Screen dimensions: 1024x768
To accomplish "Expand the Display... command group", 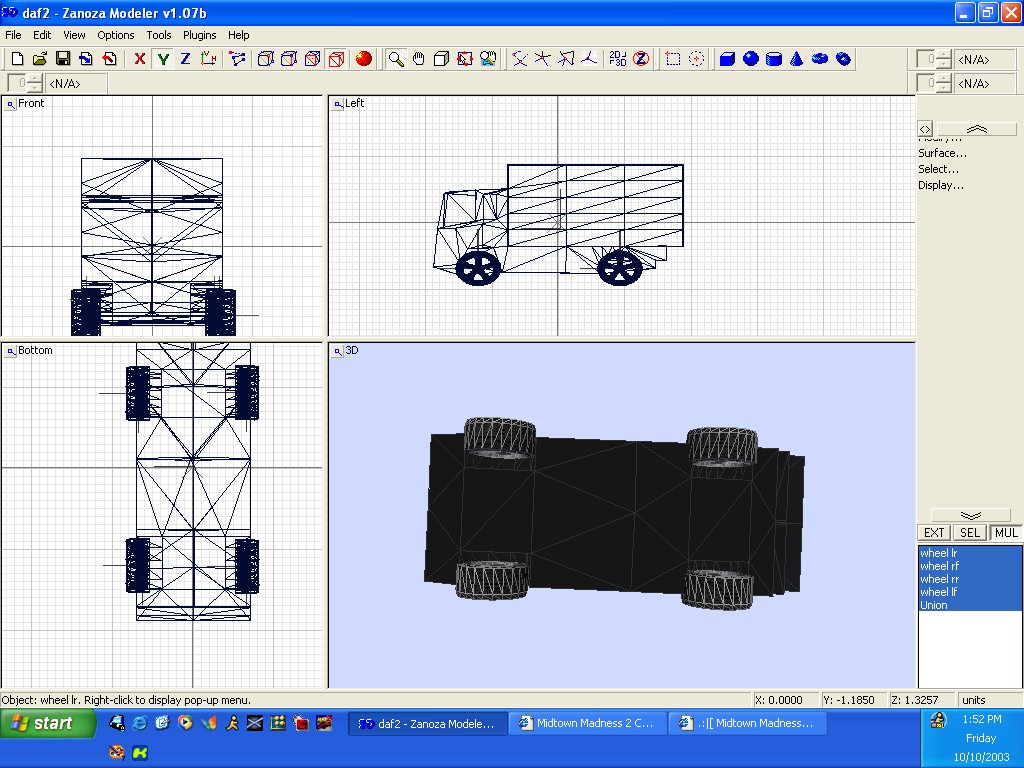I will click(x=941, y=185).
